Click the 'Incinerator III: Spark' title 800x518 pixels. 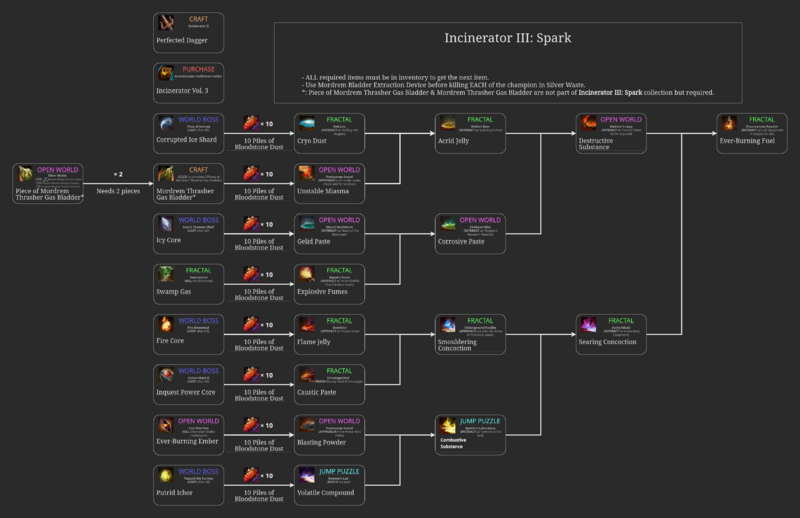[508, 38]
